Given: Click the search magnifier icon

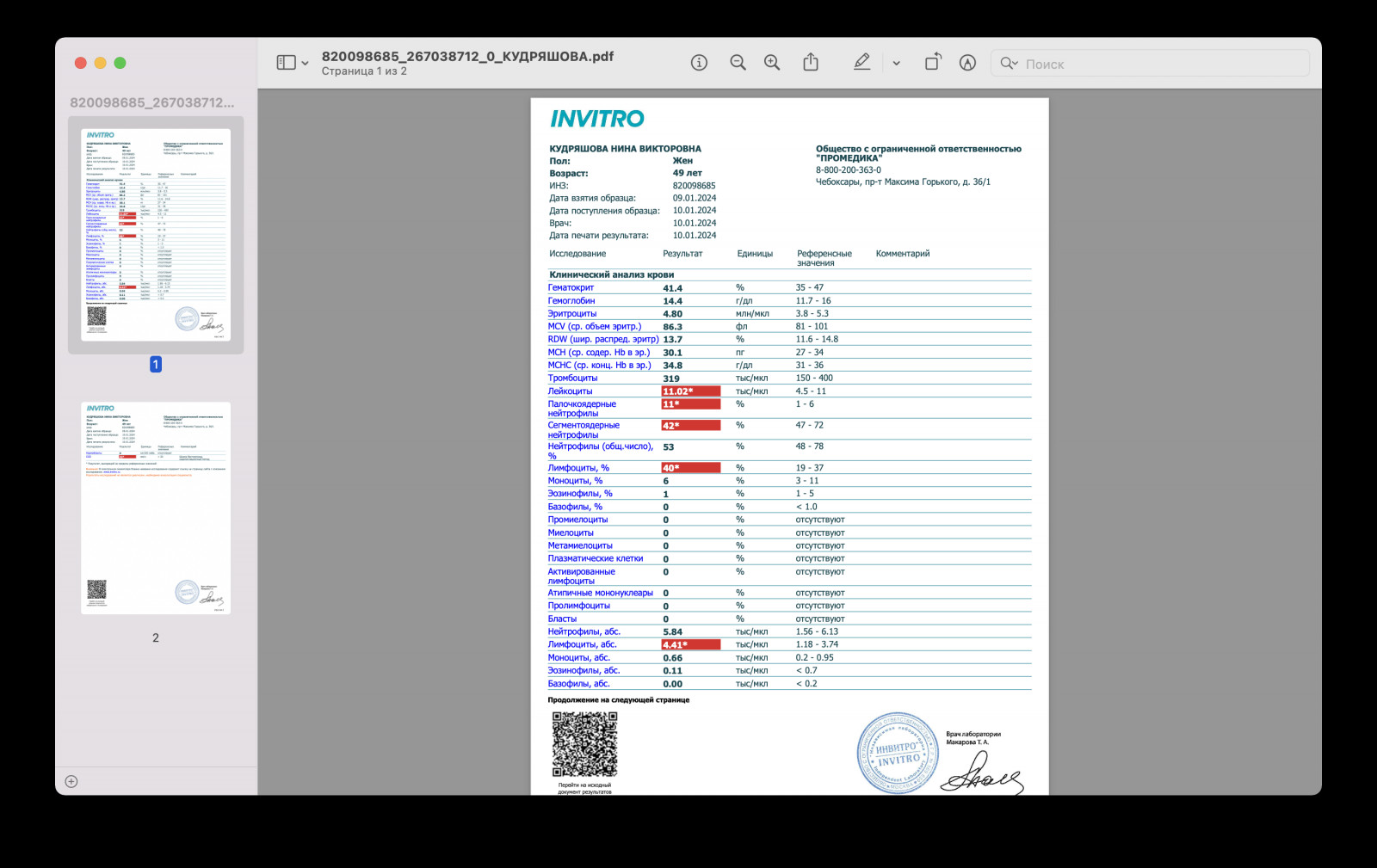Looking at the screenshot, I should click(1008, 64).
